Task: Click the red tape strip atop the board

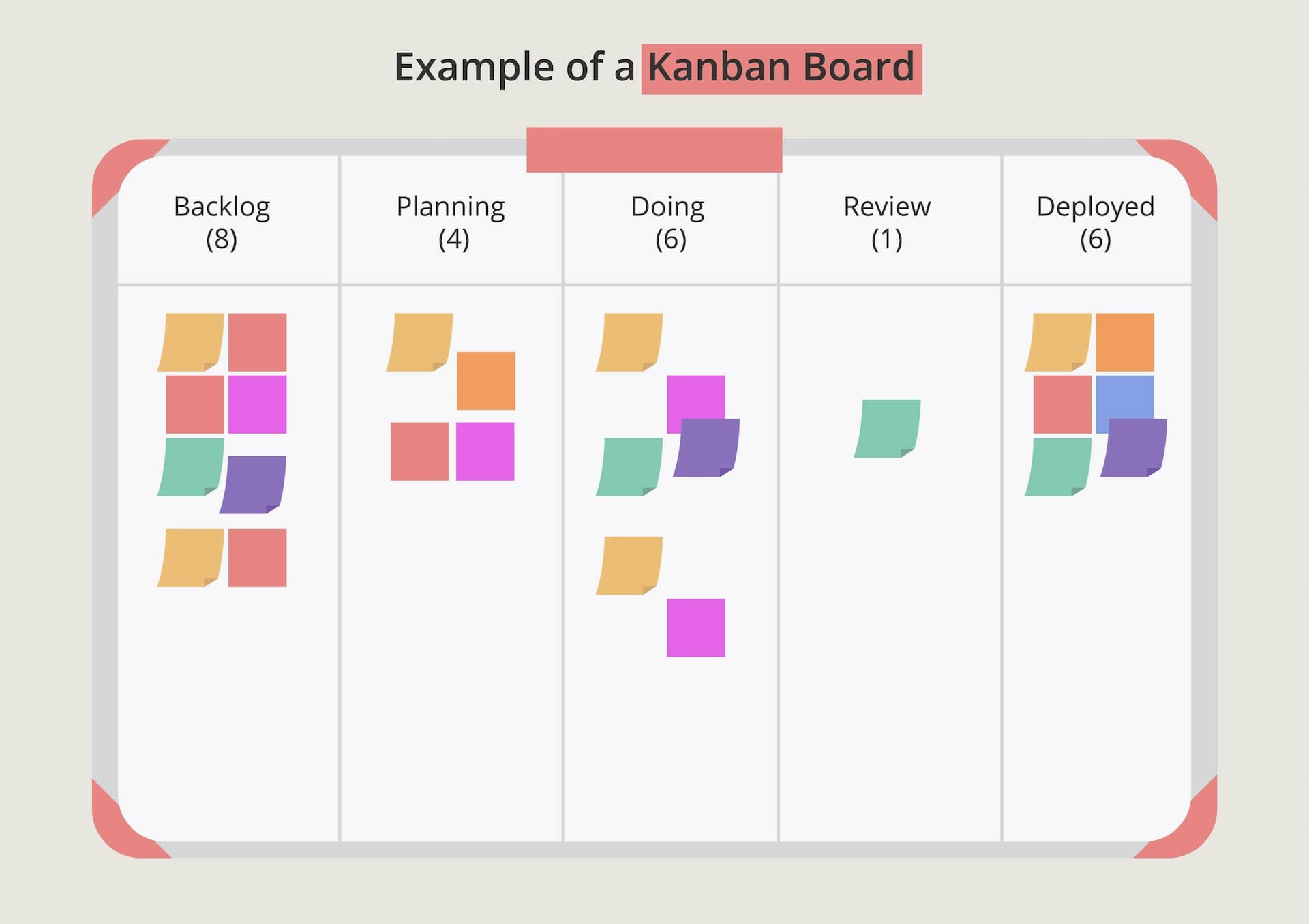Action: 654,149
